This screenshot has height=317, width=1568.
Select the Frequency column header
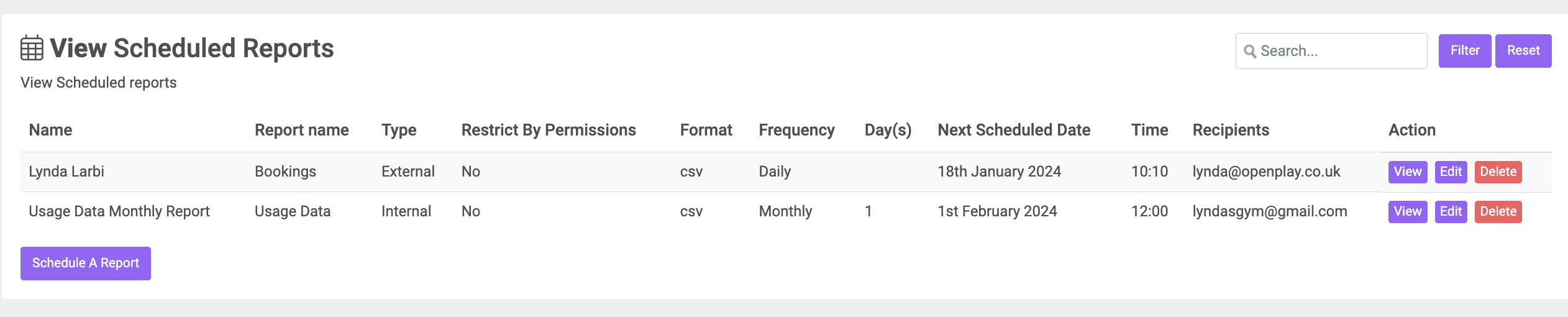tap(796, 130)
